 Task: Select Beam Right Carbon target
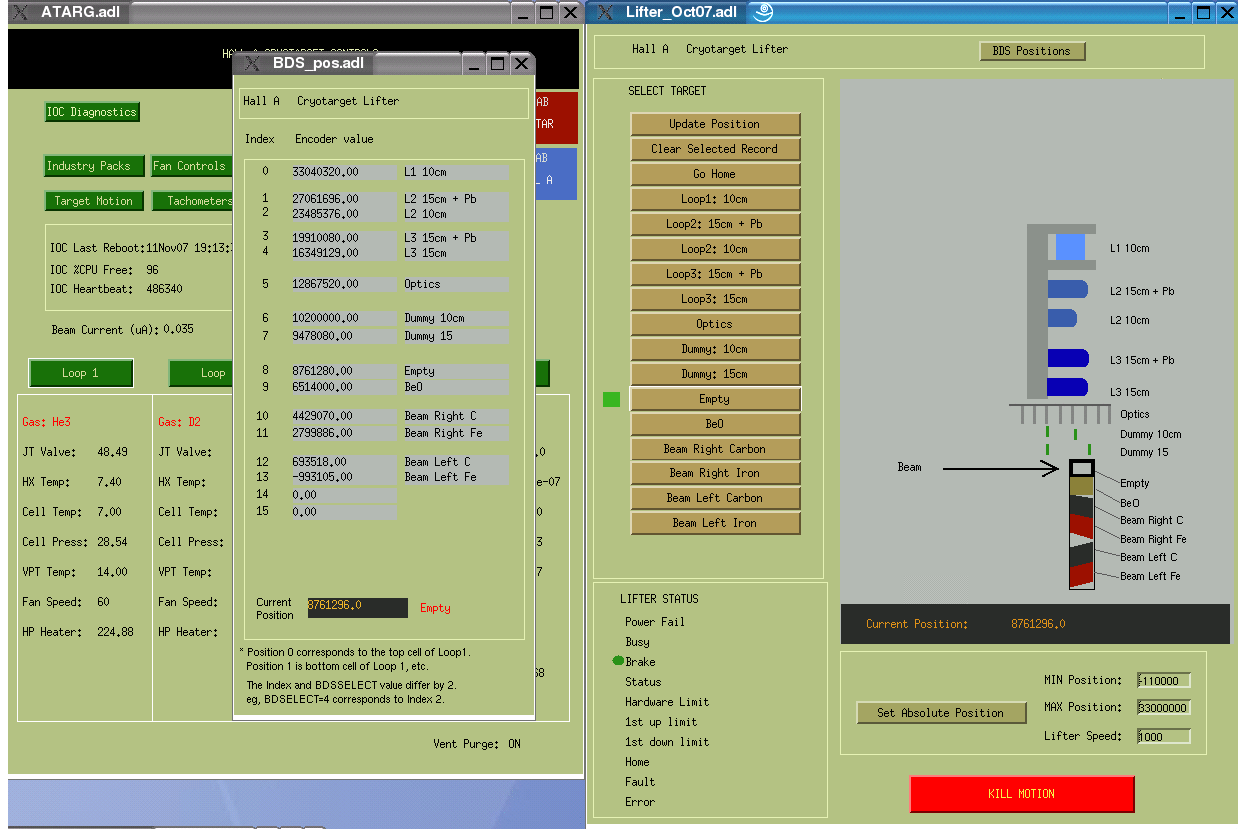715,449
